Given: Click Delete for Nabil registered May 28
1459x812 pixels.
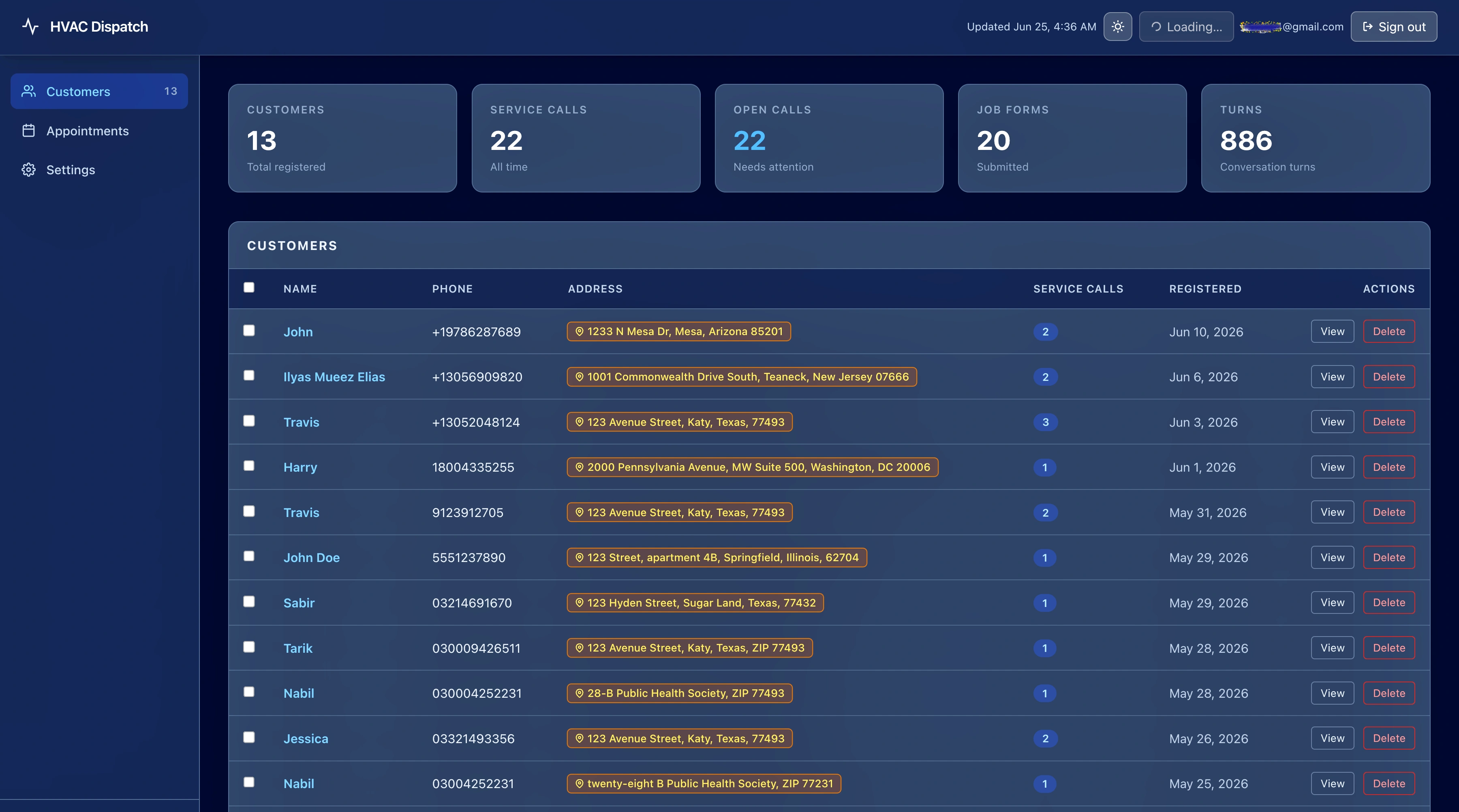Looking at the screenshot, I should pos(1389,693).
